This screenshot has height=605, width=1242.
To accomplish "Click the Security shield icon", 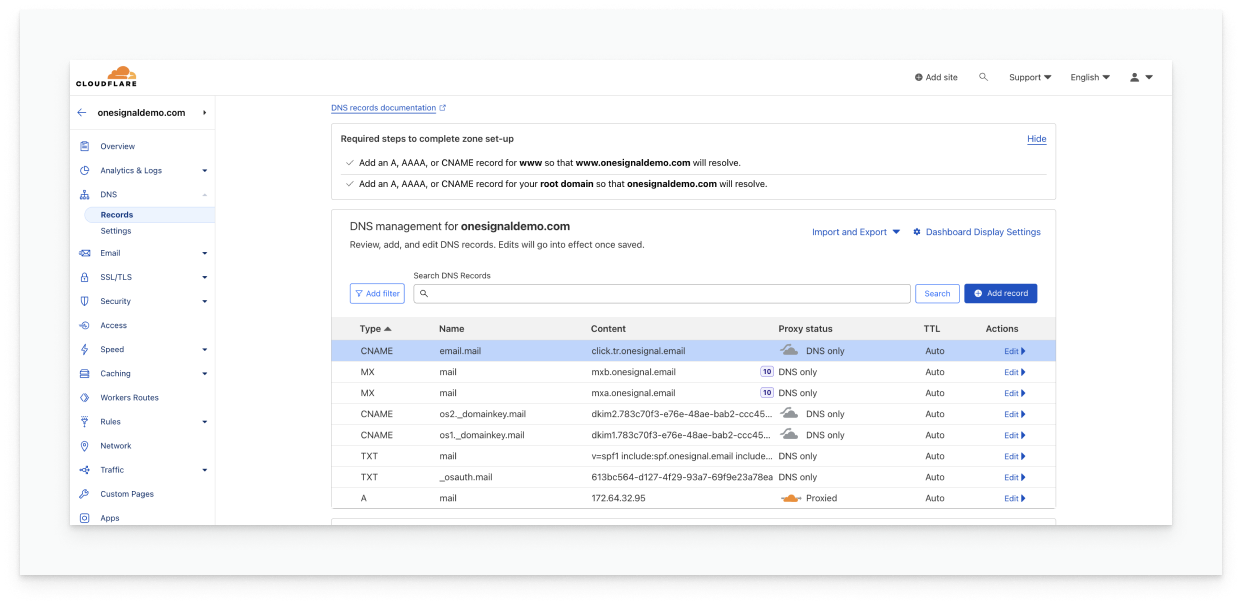I will [85, 301].
